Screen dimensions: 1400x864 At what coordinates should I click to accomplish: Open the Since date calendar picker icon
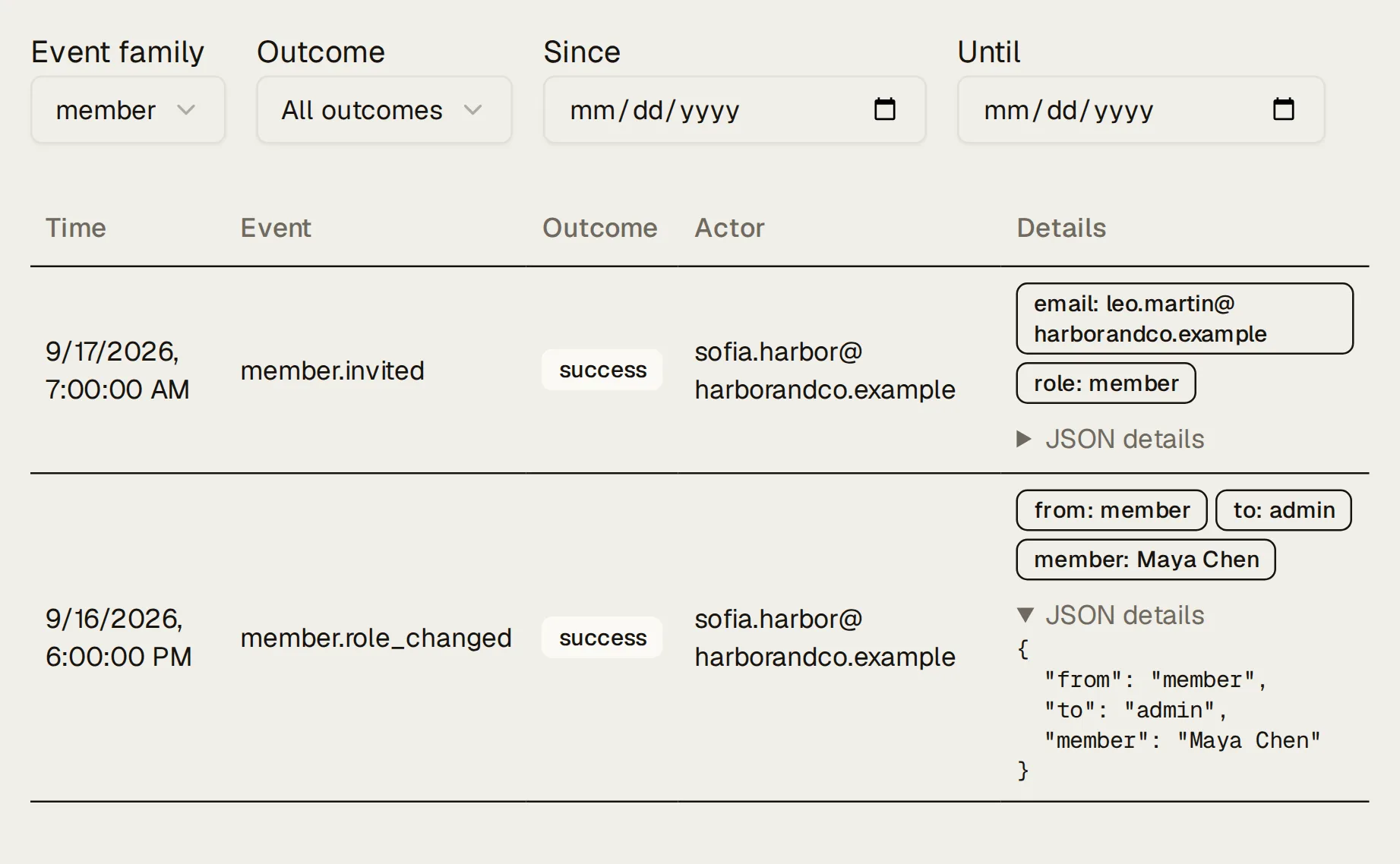(x=884, y=109)
